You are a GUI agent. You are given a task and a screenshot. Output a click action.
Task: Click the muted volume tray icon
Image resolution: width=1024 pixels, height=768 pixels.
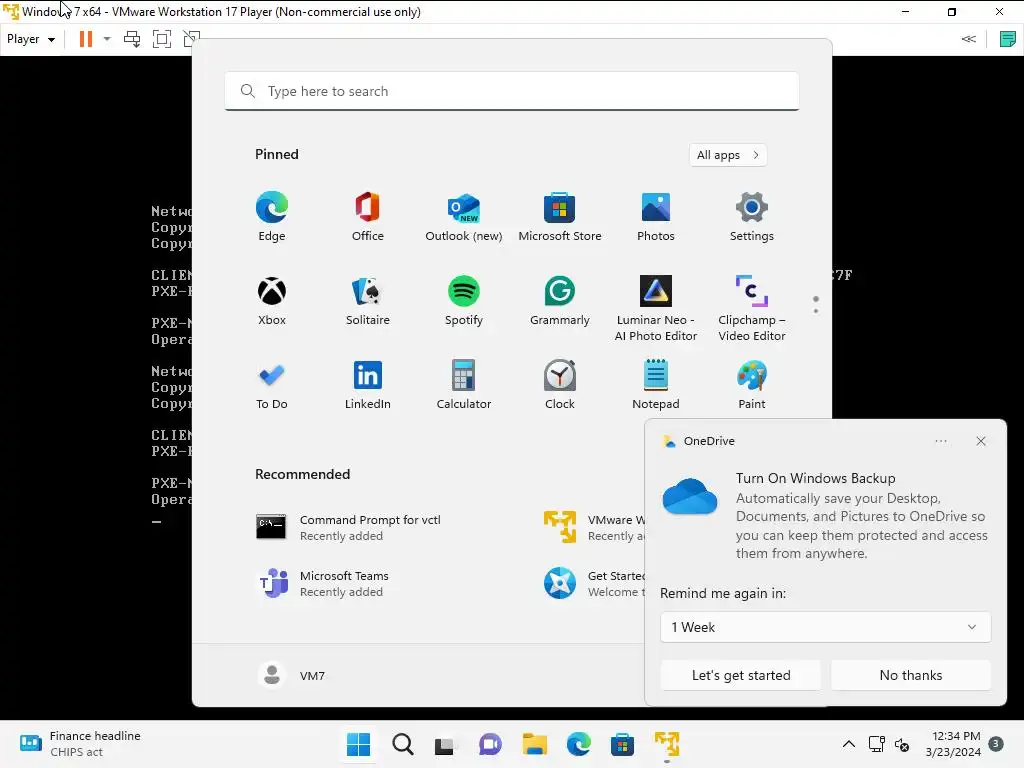coord(902,744)
